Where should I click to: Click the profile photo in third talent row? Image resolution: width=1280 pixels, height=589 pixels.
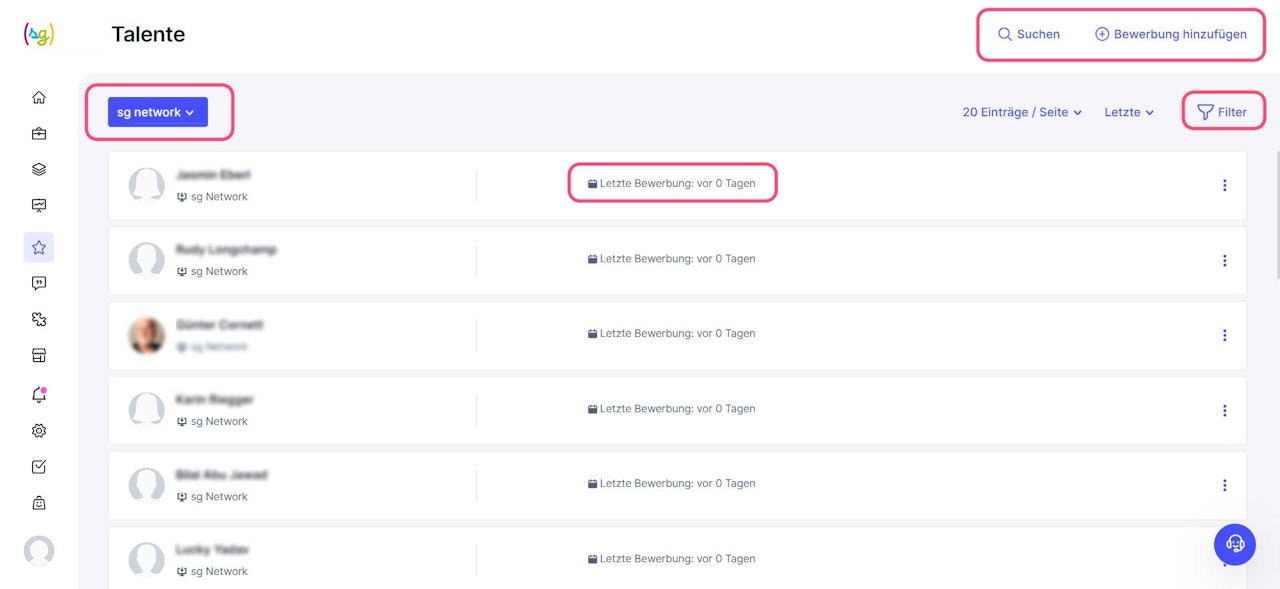pos(147,335)
